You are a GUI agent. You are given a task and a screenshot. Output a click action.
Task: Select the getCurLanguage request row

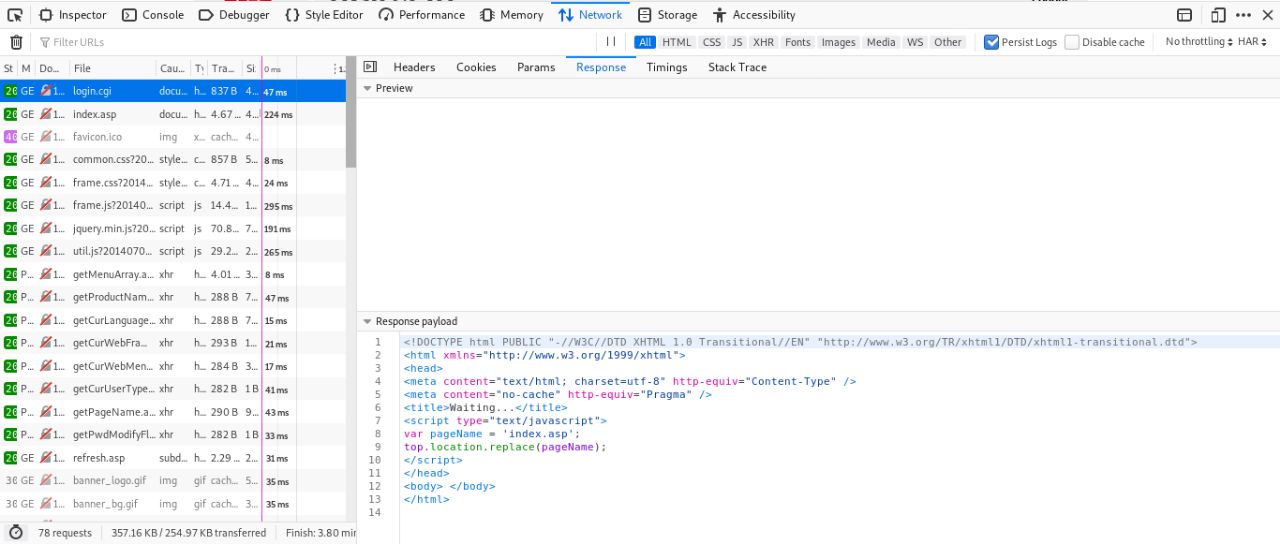tap(173, 320)
